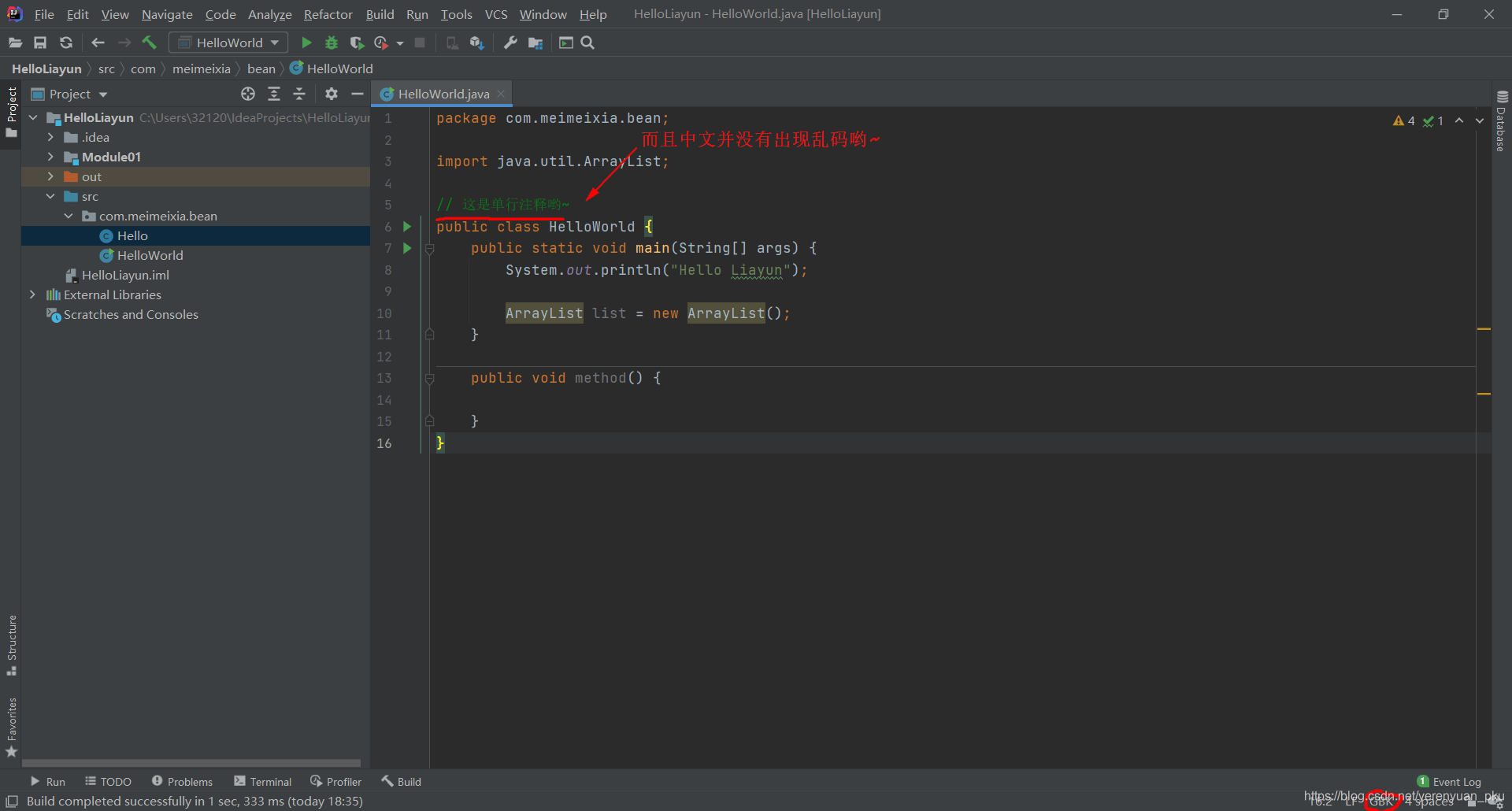This screenshot has height=811, width=1512.
Task: Open the Database side tool window
Action: coord(1502,121)
